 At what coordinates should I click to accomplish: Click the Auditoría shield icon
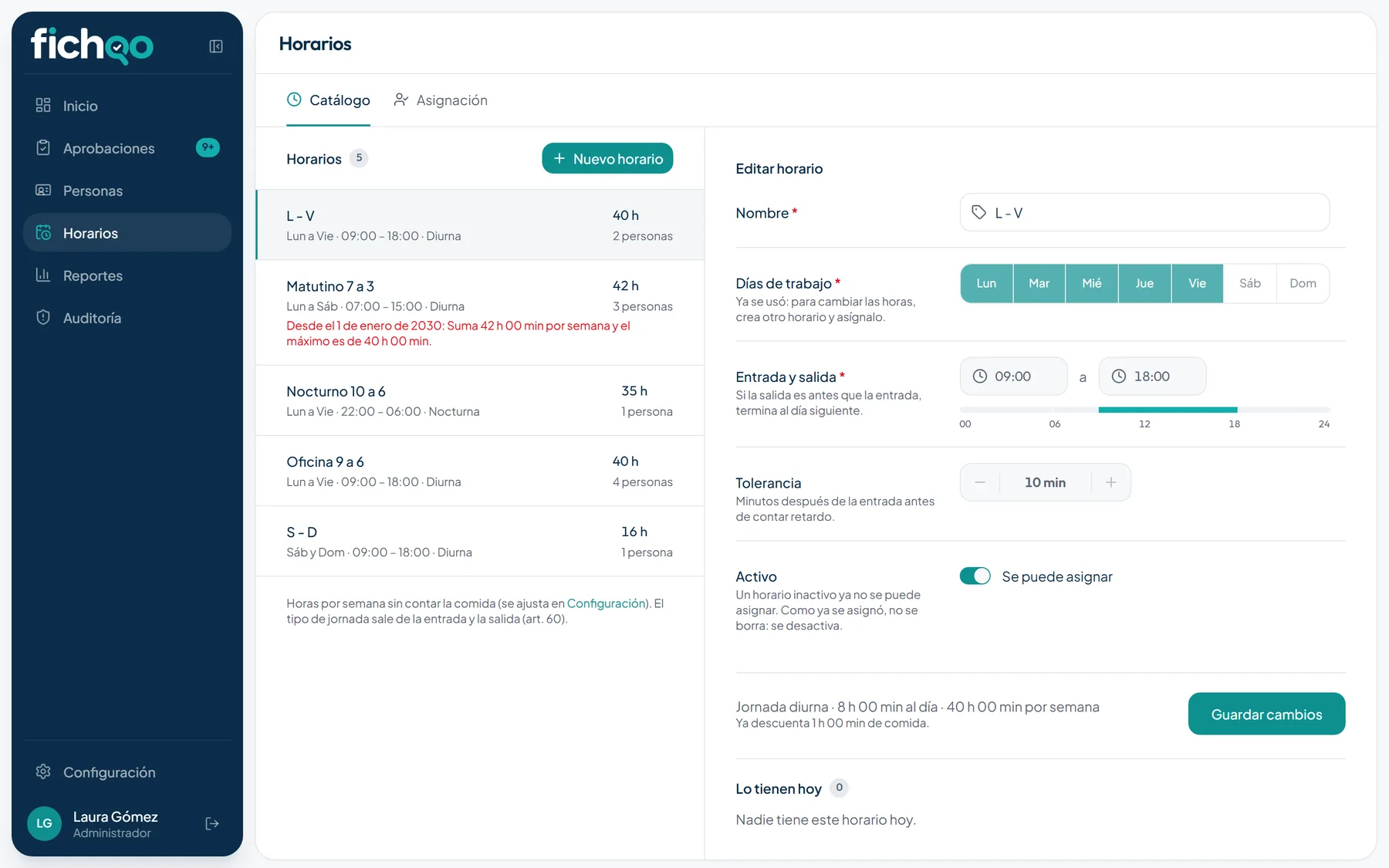pyautogui.click(x=43, y=317)
